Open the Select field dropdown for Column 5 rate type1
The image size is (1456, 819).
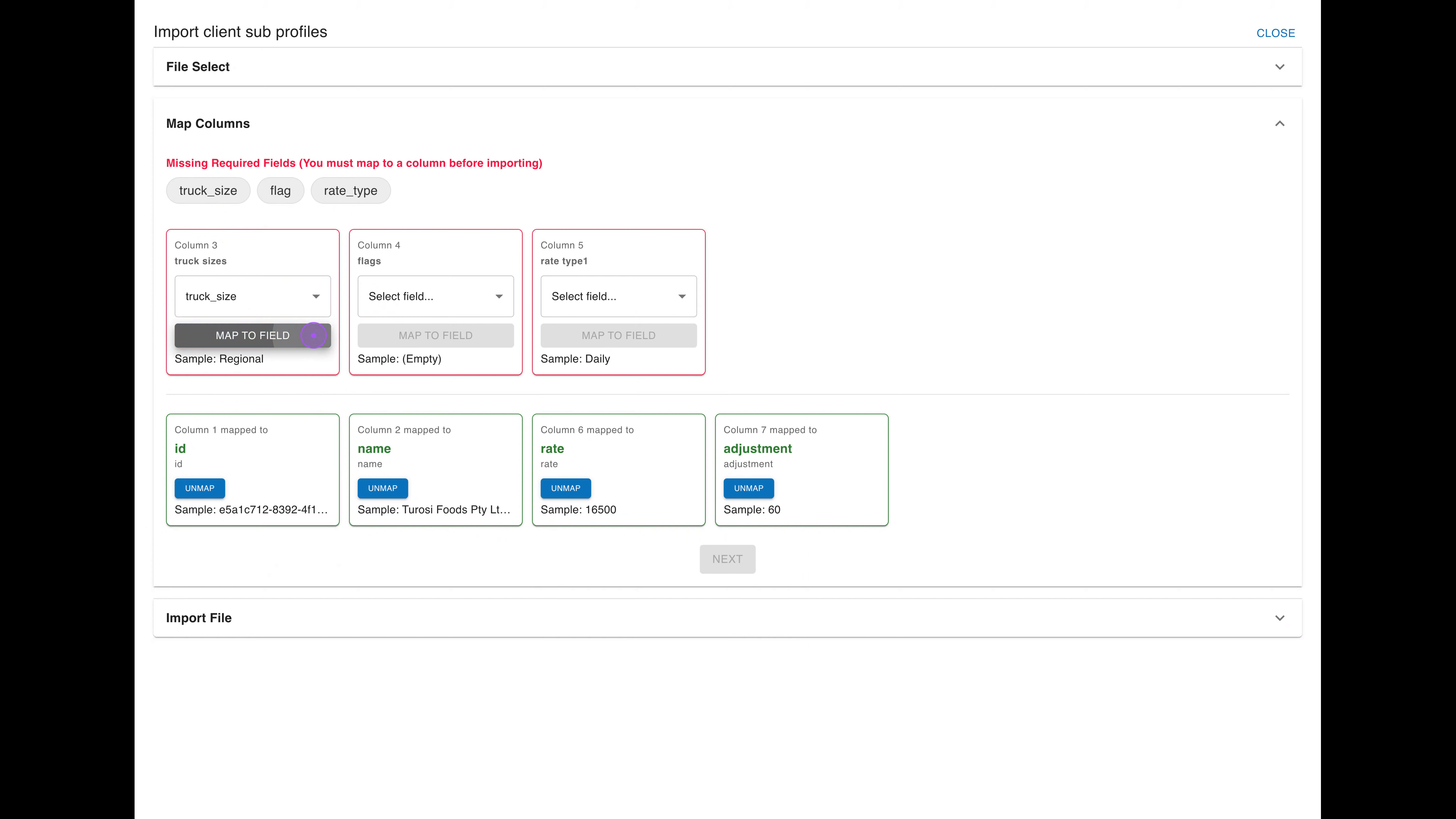click(618, 296)
